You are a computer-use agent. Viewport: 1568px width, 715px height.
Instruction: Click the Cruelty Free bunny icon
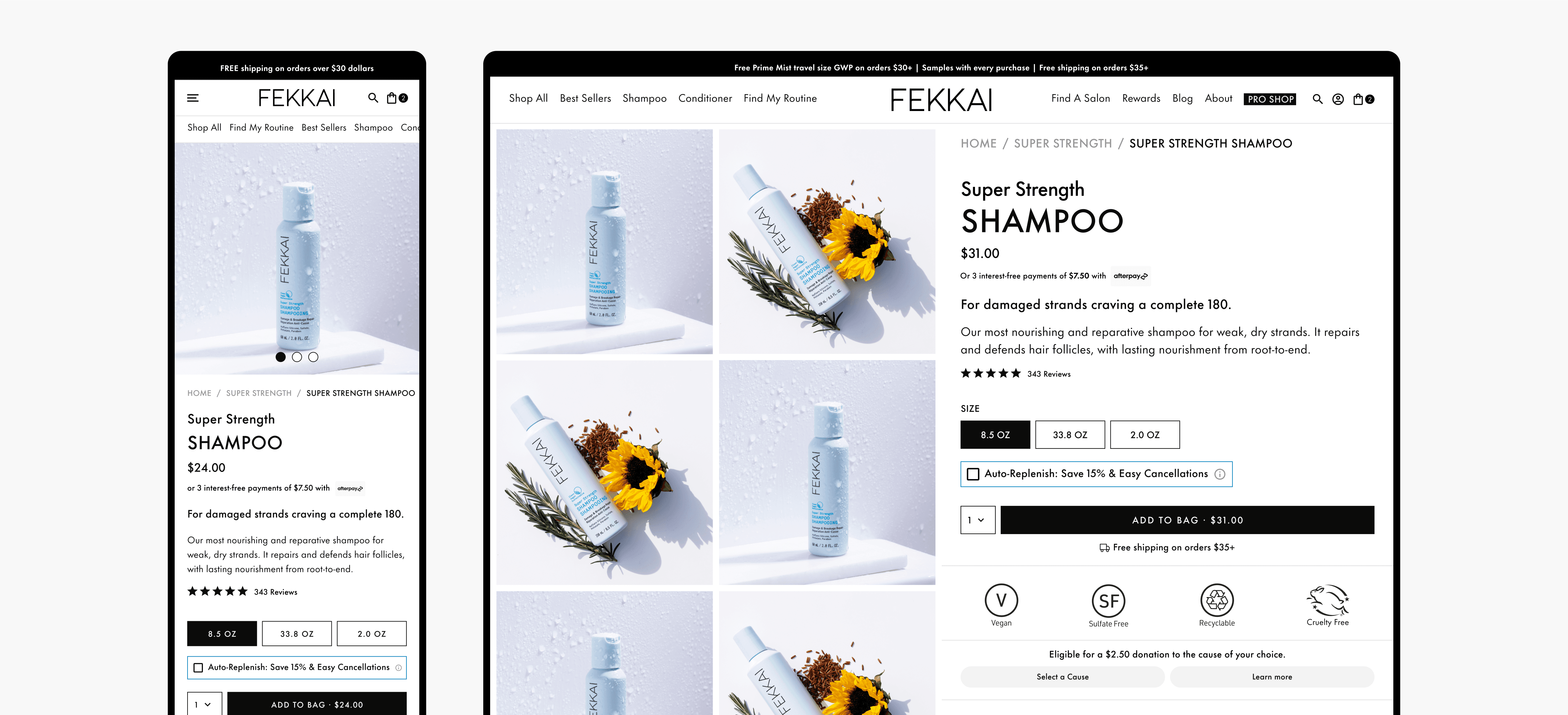(x=1327, y=600)
